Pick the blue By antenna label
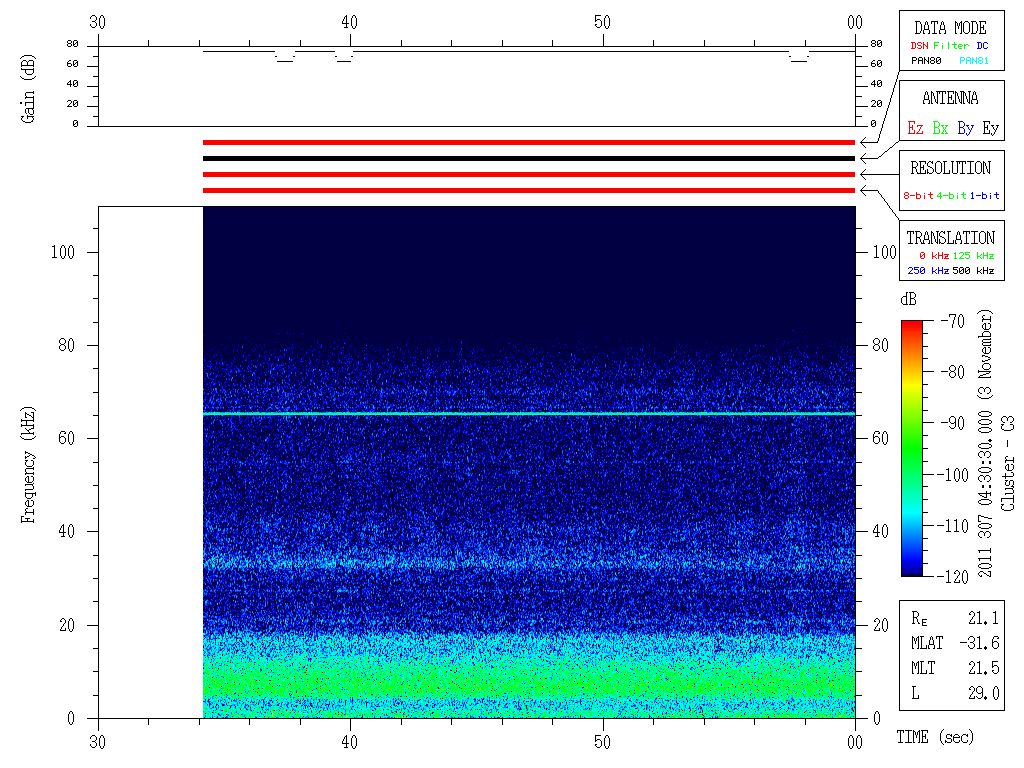 coord(965,128)
